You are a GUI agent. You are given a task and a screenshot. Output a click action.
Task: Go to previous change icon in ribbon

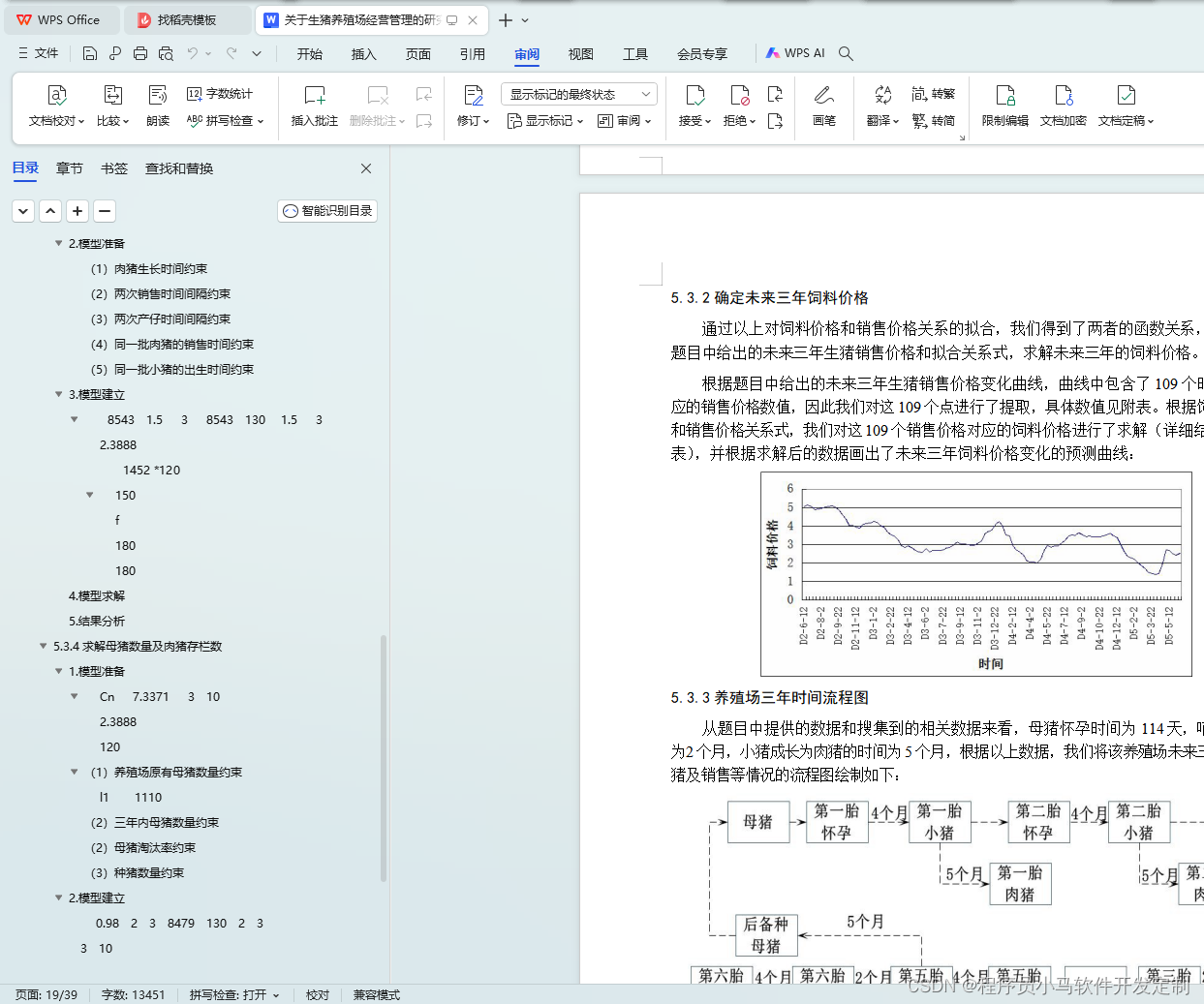[775, 94]
